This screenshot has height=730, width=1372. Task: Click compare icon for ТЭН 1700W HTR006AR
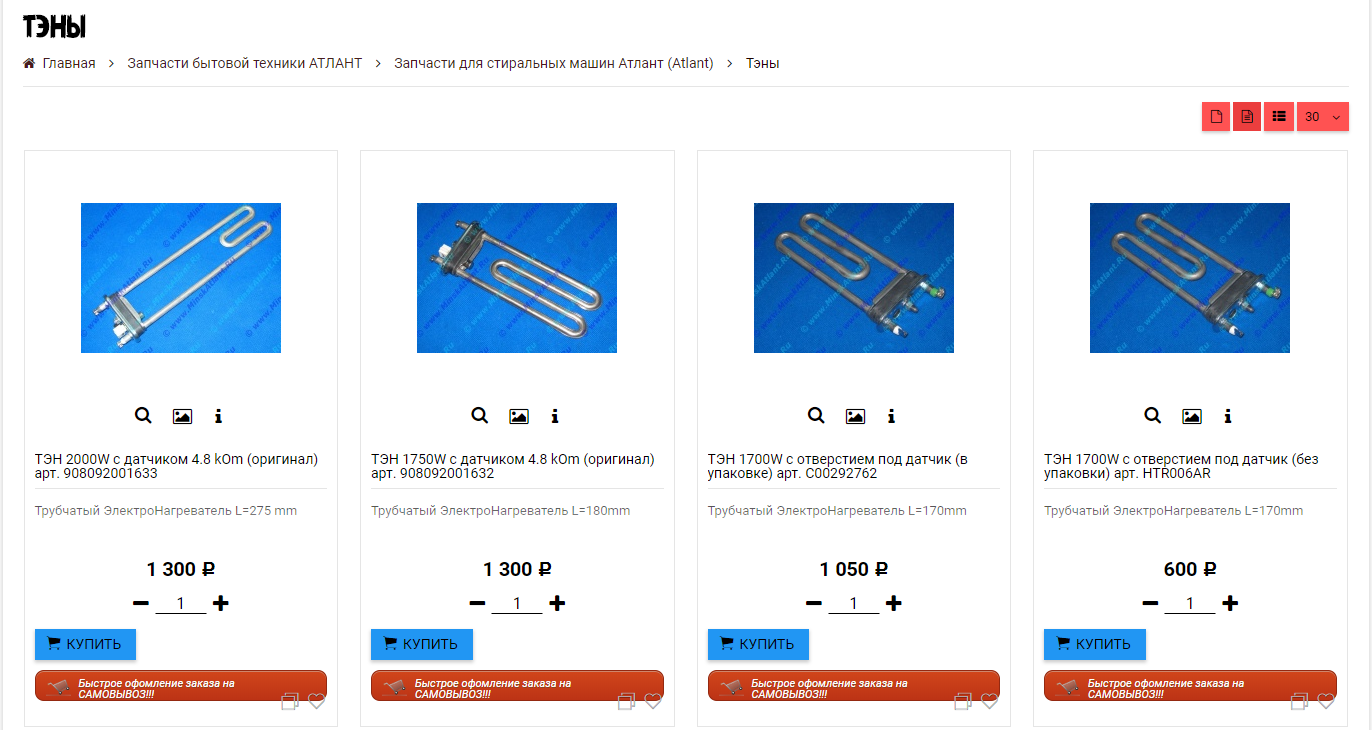pos(1300,701)
